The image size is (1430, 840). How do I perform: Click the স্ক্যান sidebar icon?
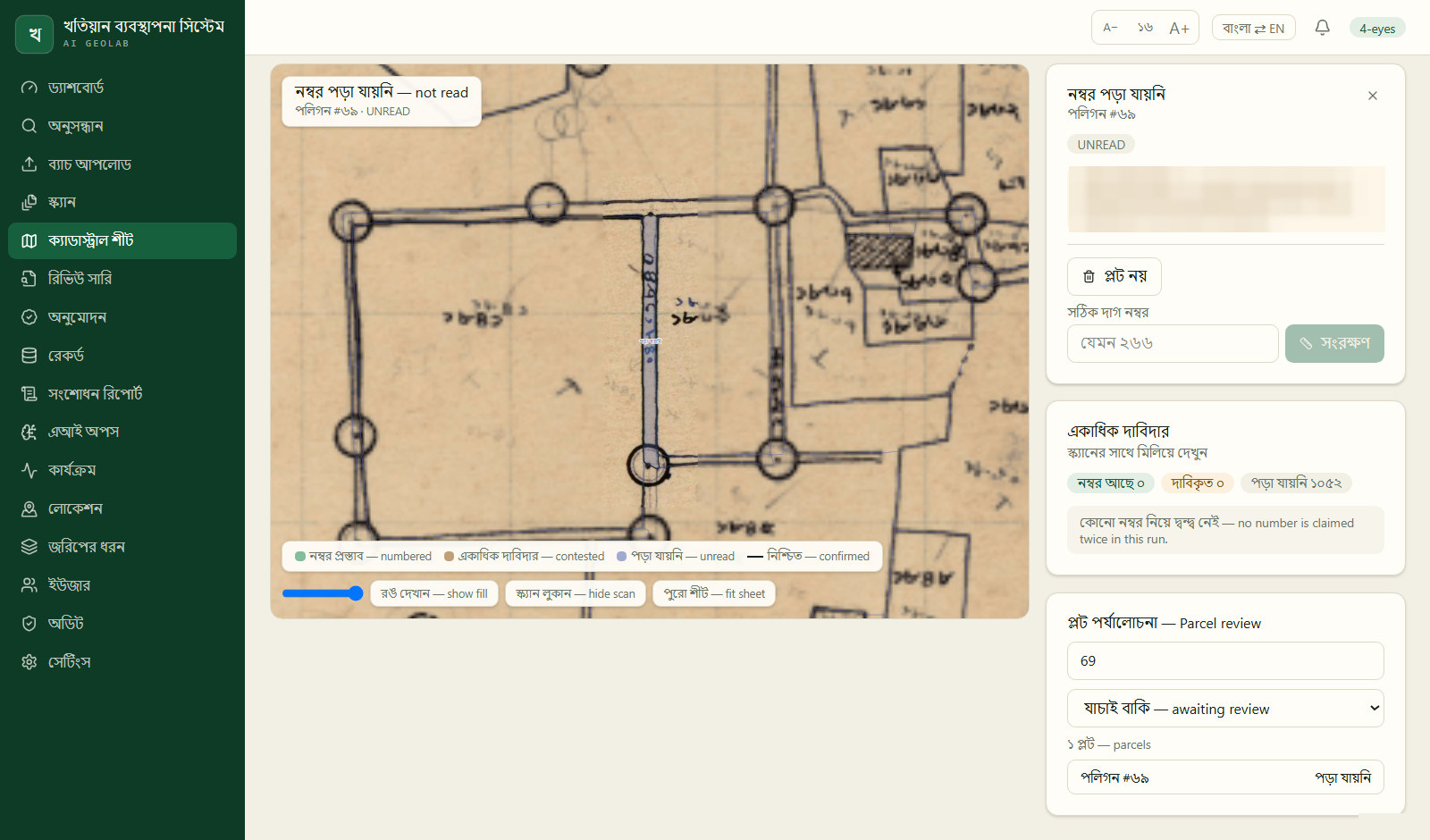[29, 202]
